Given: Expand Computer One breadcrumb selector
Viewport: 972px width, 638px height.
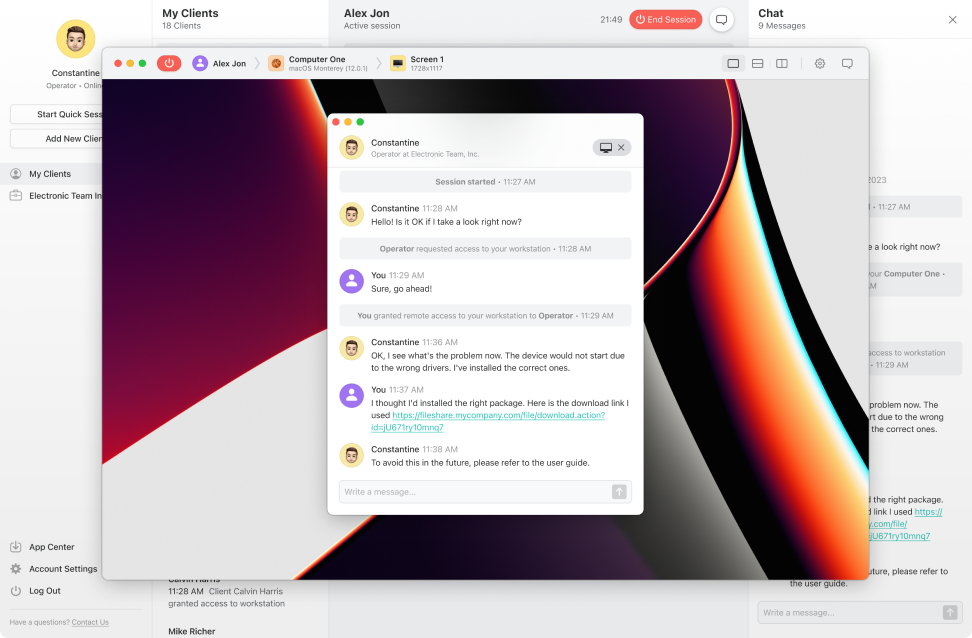Looking at the screenshot, I should coord(318,63).
